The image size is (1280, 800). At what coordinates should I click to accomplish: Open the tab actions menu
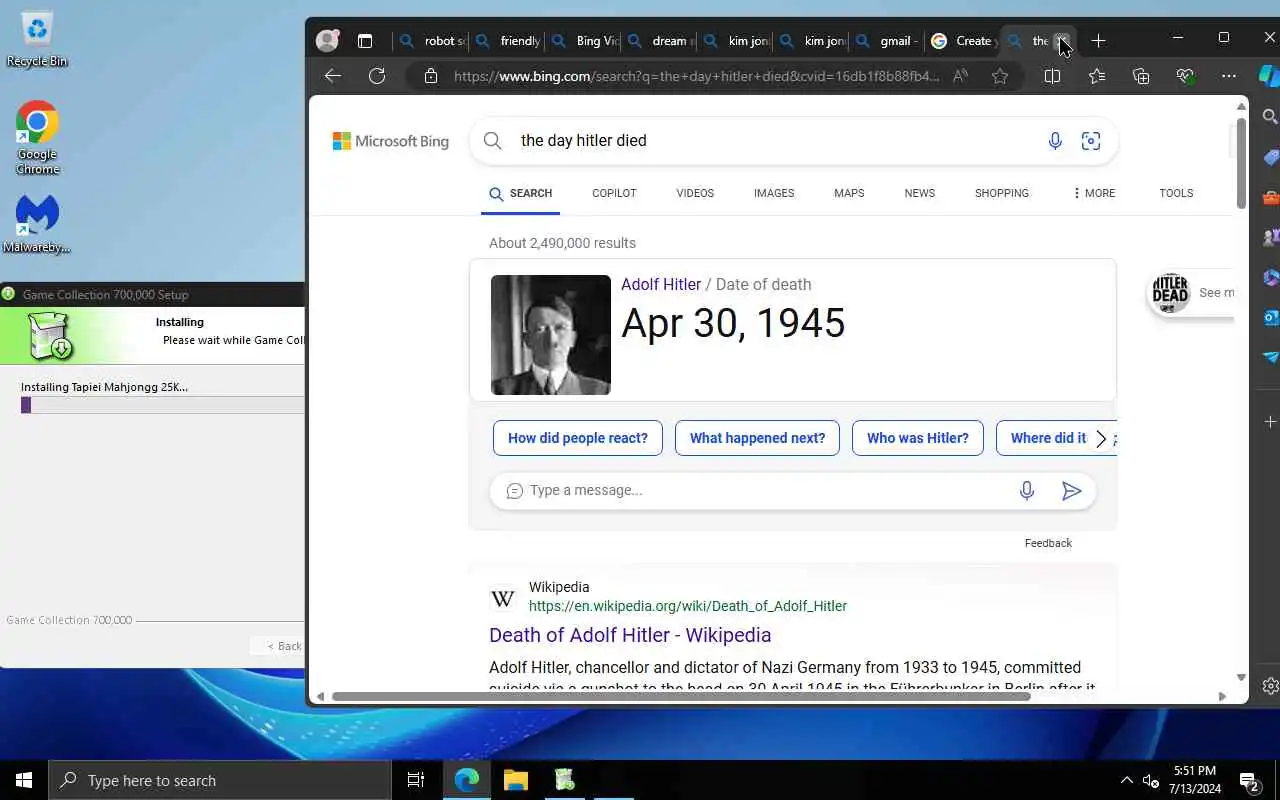365,41
